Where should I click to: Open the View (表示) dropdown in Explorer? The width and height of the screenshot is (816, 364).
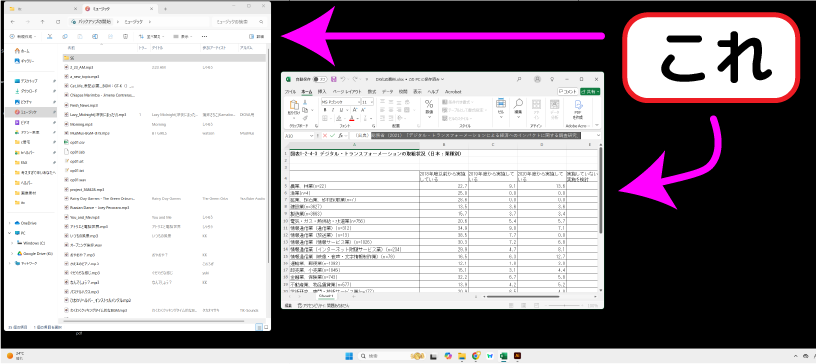point(183,36)
